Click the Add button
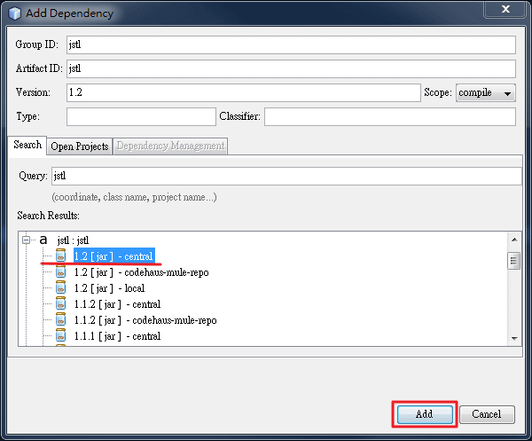The width and height of the screenshot is (532, 441). tap(425, 414)
